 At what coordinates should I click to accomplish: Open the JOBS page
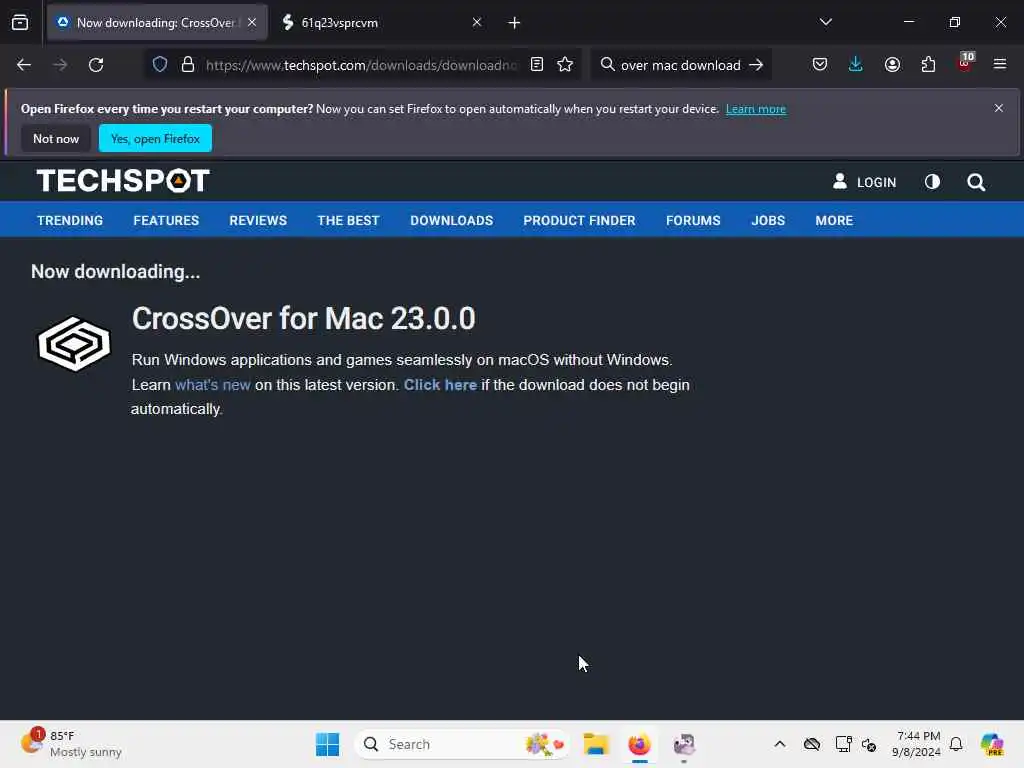(x=768, y=221)
